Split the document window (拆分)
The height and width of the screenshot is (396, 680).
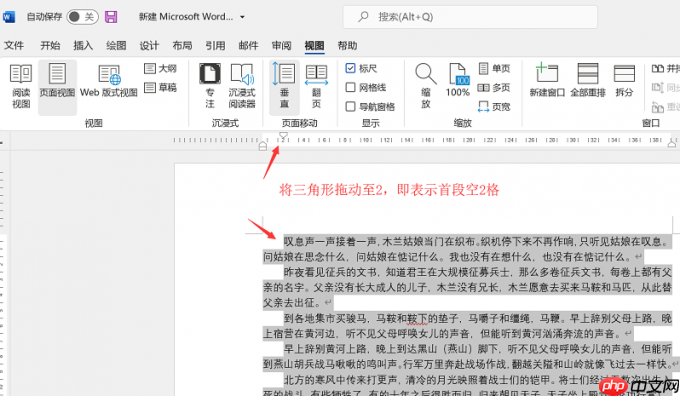click(624, 81)
